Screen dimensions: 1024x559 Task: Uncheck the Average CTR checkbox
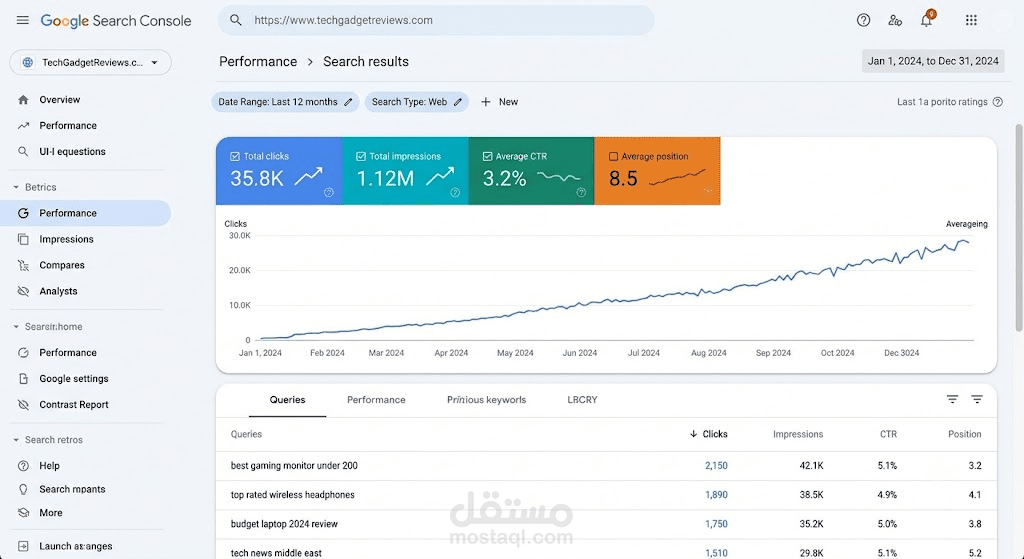click(487, 157)
